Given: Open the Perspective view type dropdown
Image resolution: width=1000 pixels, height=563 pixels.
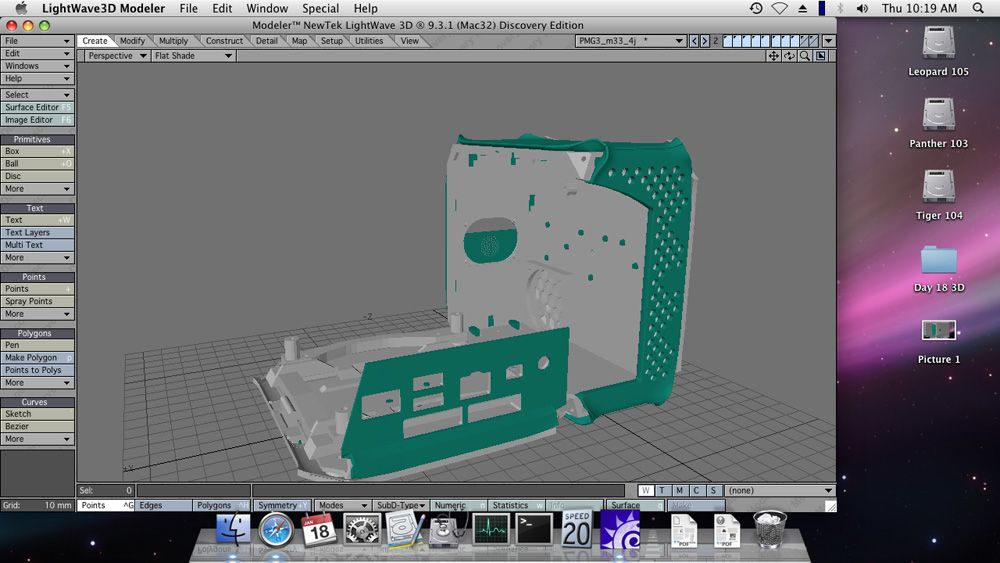Looking at the screenshot, I should 117,56.
